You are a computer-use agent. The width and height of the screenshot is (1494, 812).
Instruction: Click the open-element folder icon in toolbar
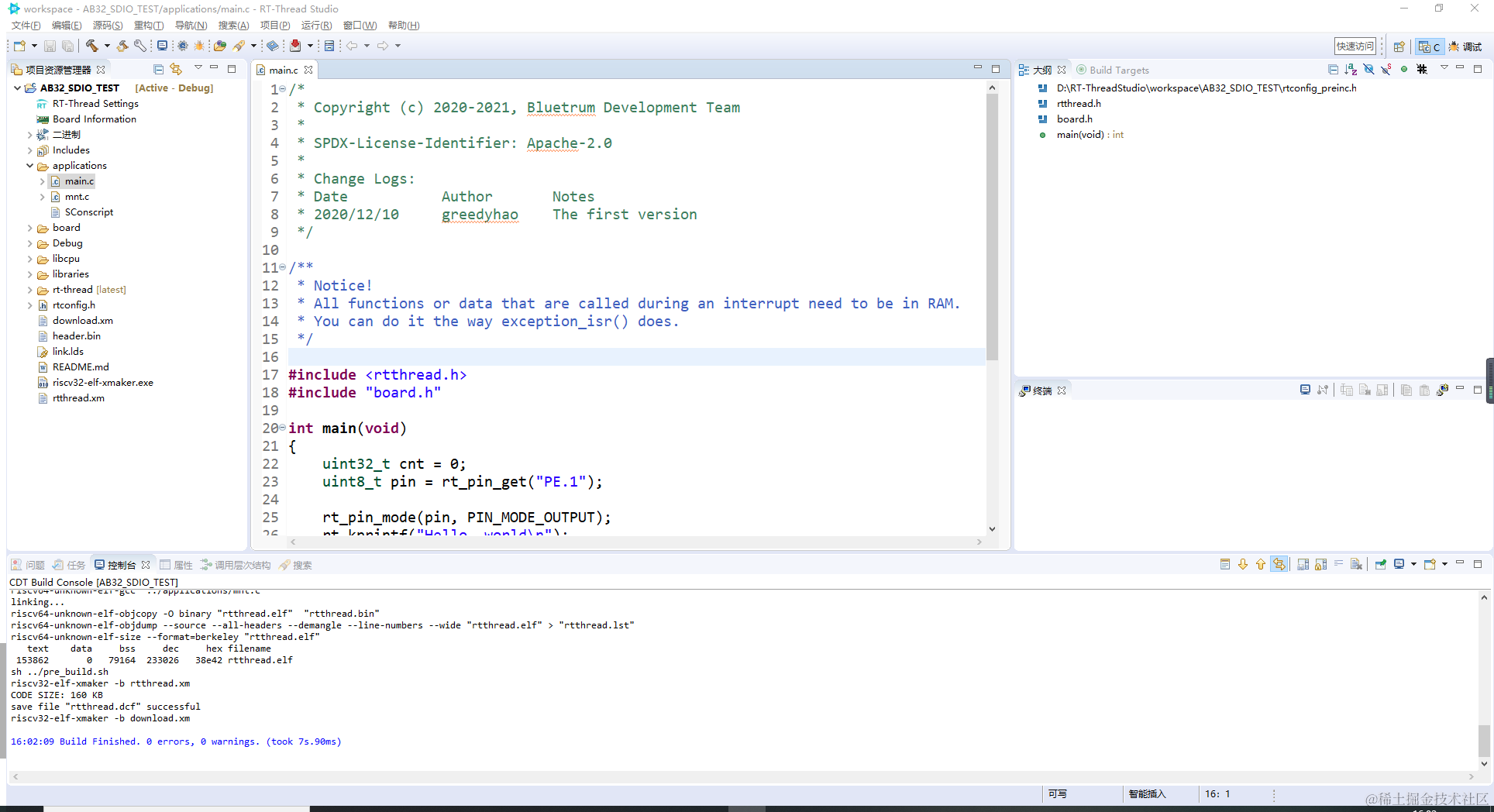220,46
